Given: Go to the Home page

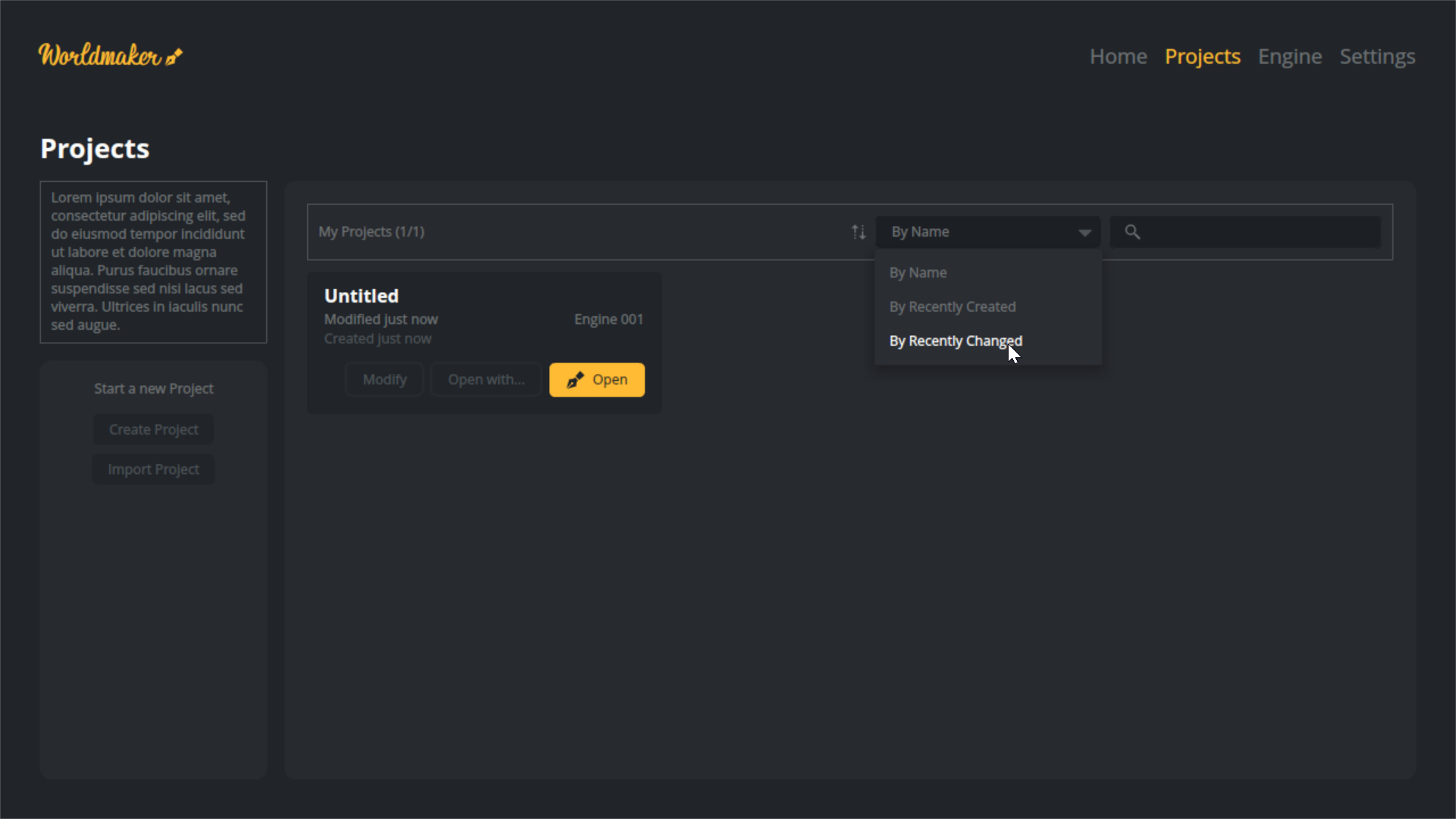Looking at the screenshot, I should pos(1118,56).
